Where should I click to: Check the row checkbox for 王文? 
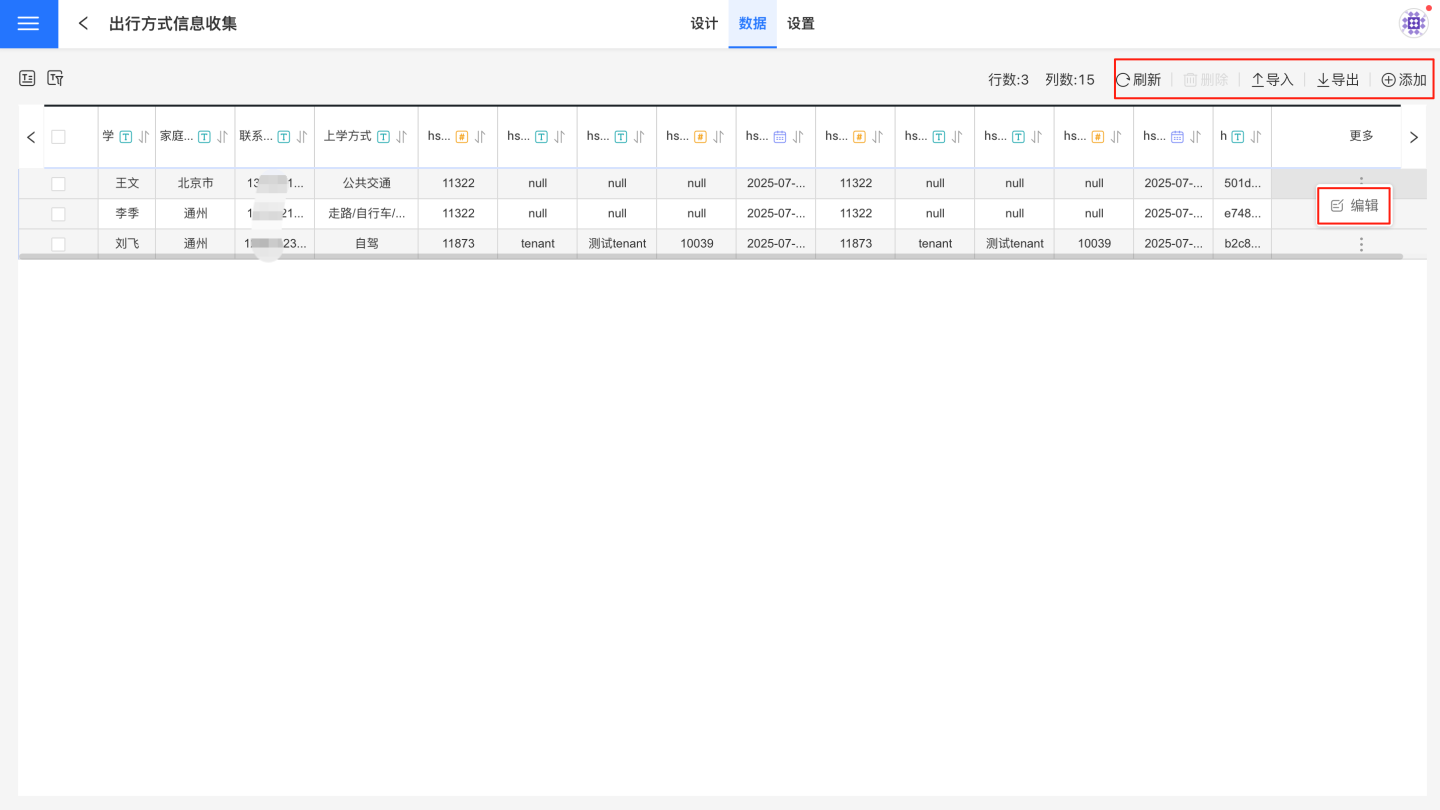(x=58, y=184)
